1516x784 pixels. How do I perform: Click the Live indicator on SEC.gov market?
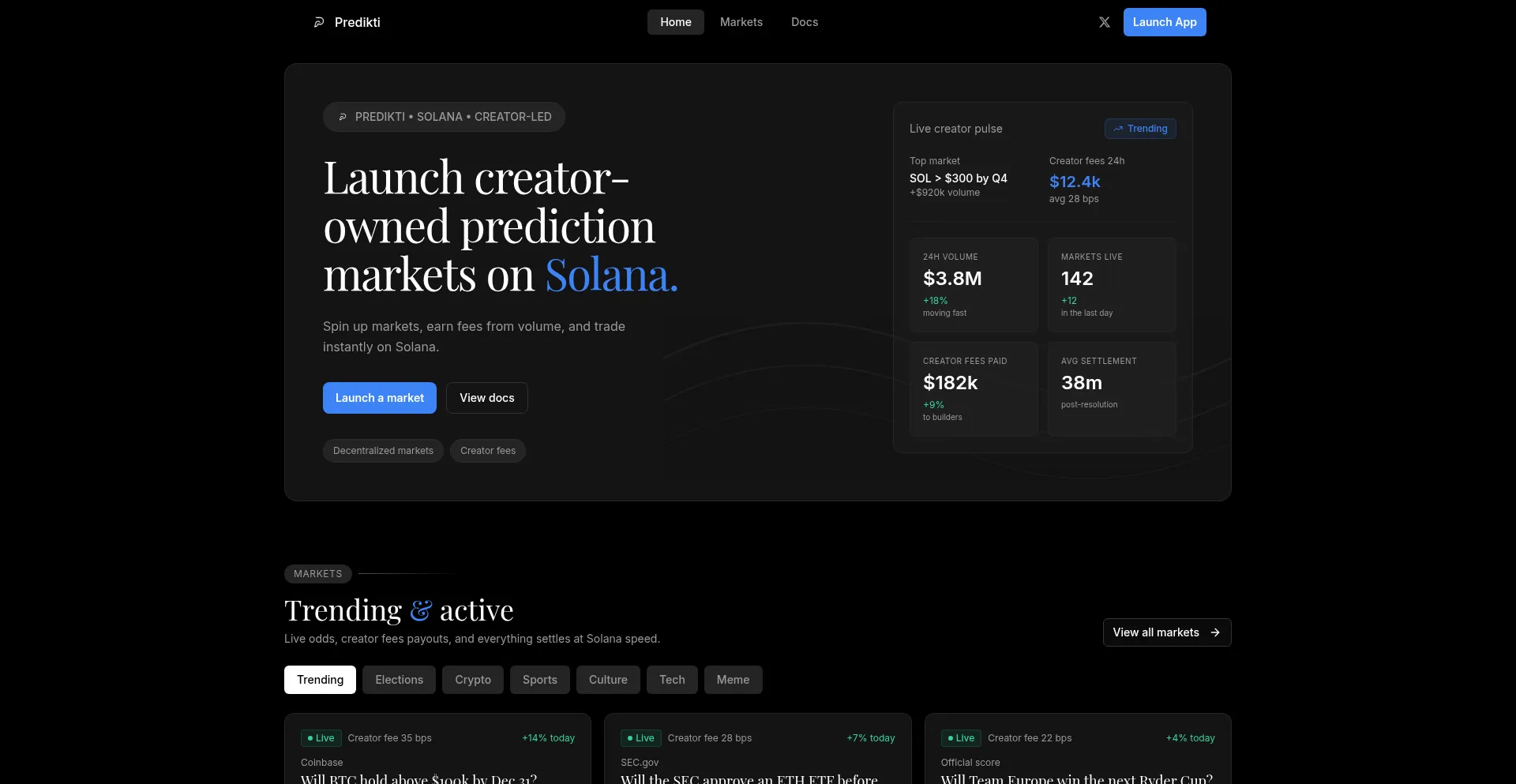[640, 738]
